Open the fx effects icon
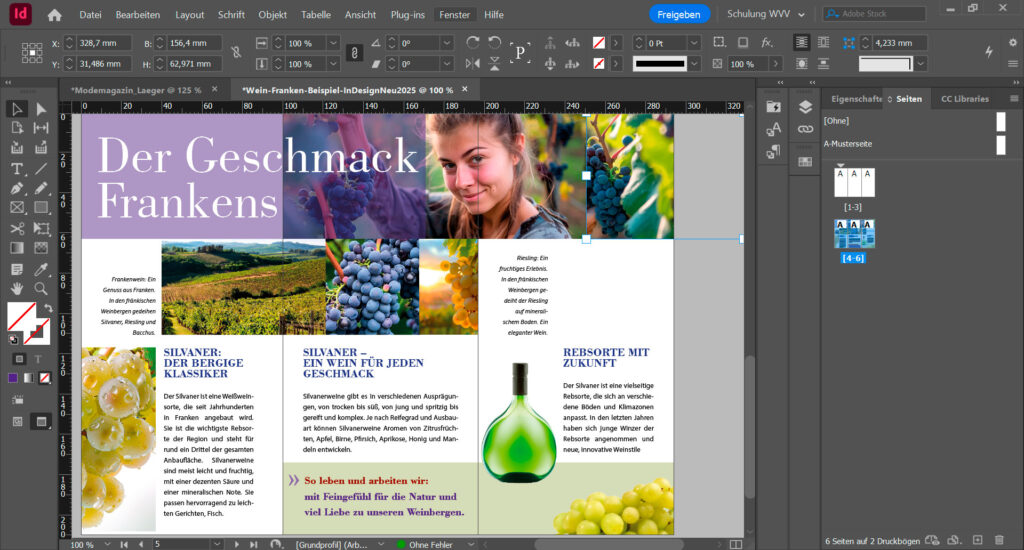The image size is (1024, 550). [x=767, y=42]
